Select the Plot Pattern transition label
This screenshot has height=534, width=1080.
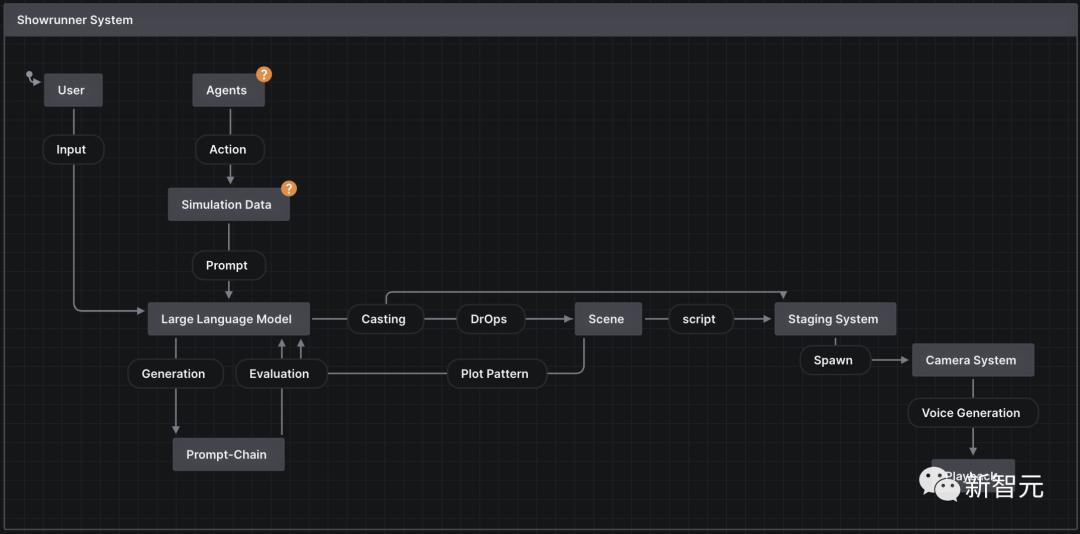pos(495,374)
